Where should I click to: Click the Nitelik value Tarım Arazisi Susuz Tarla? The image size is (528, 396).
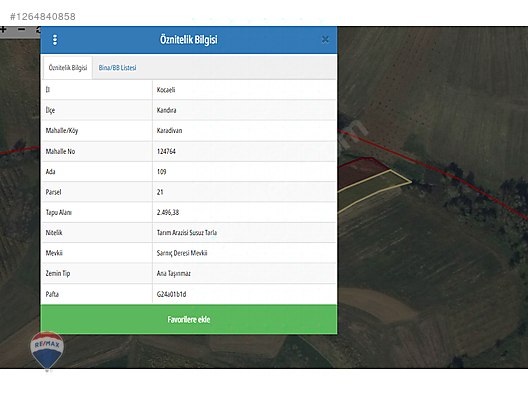187,233
